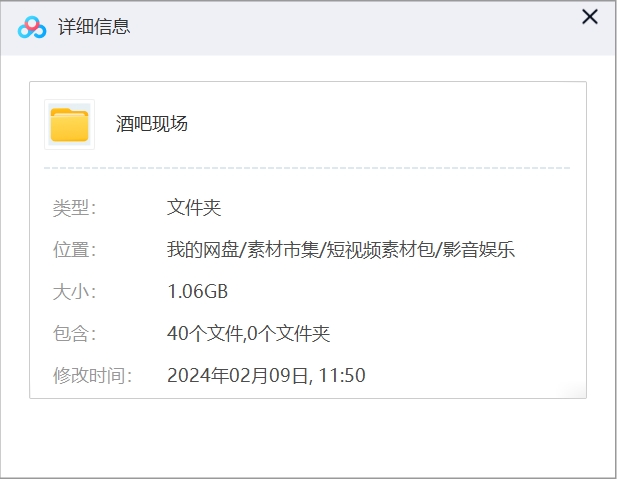This screenshot has height=481, width=619.
Task: Click the yellow folder icon
Action: click(x=69, y=125)
